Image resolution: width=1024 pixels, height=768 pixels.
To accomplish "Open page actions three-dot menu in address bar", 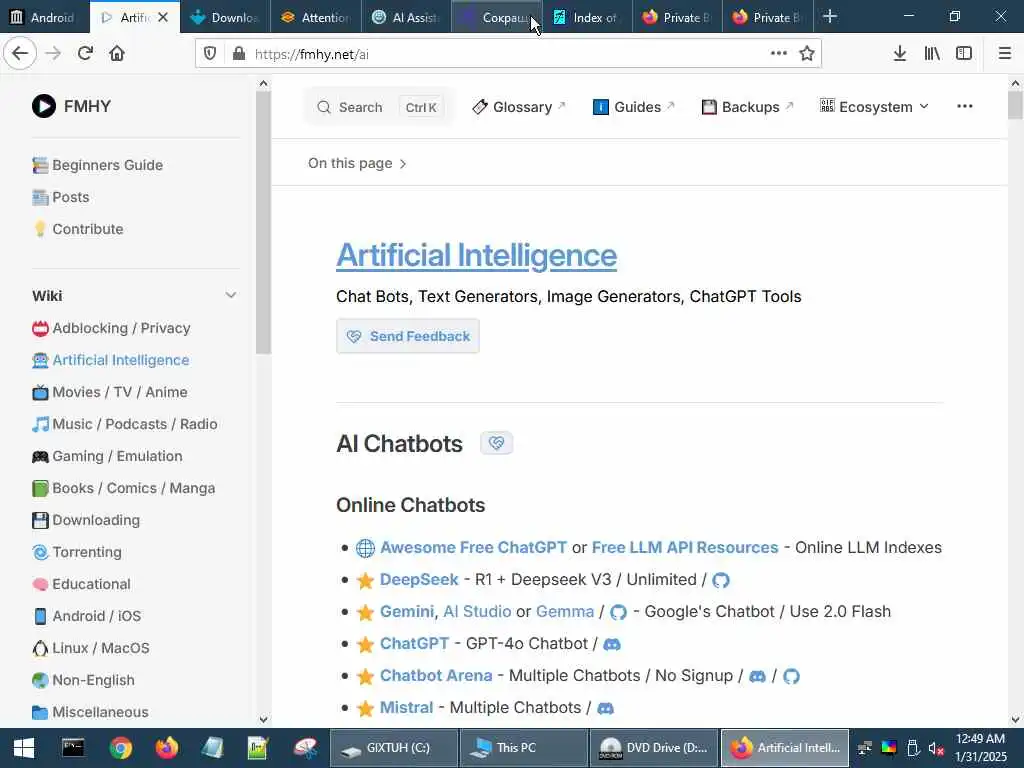I will pyautogui.click(x=778, y=54).
